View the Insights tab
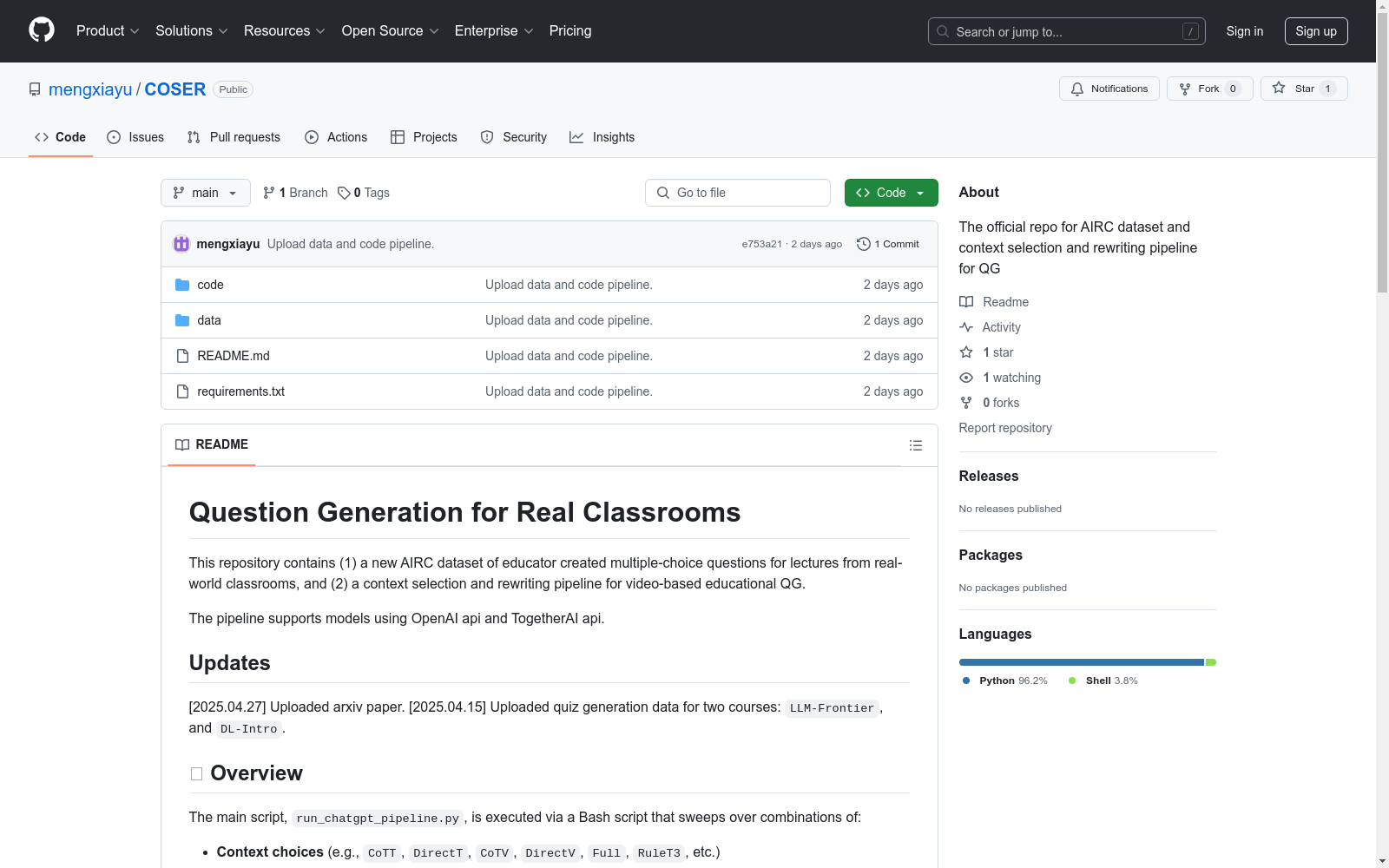 [602, 137]
